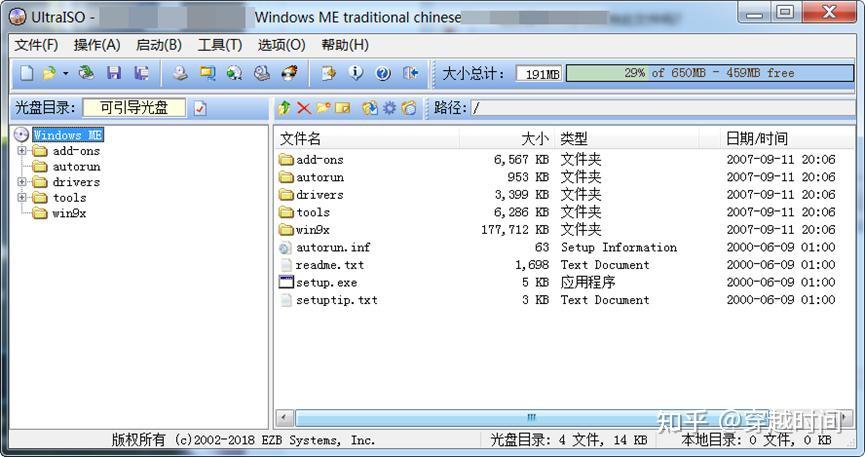The height and width of the screenshot is (457, 865).
Task: Click the left scroll arrow of file list
Action: pos(284,417)
